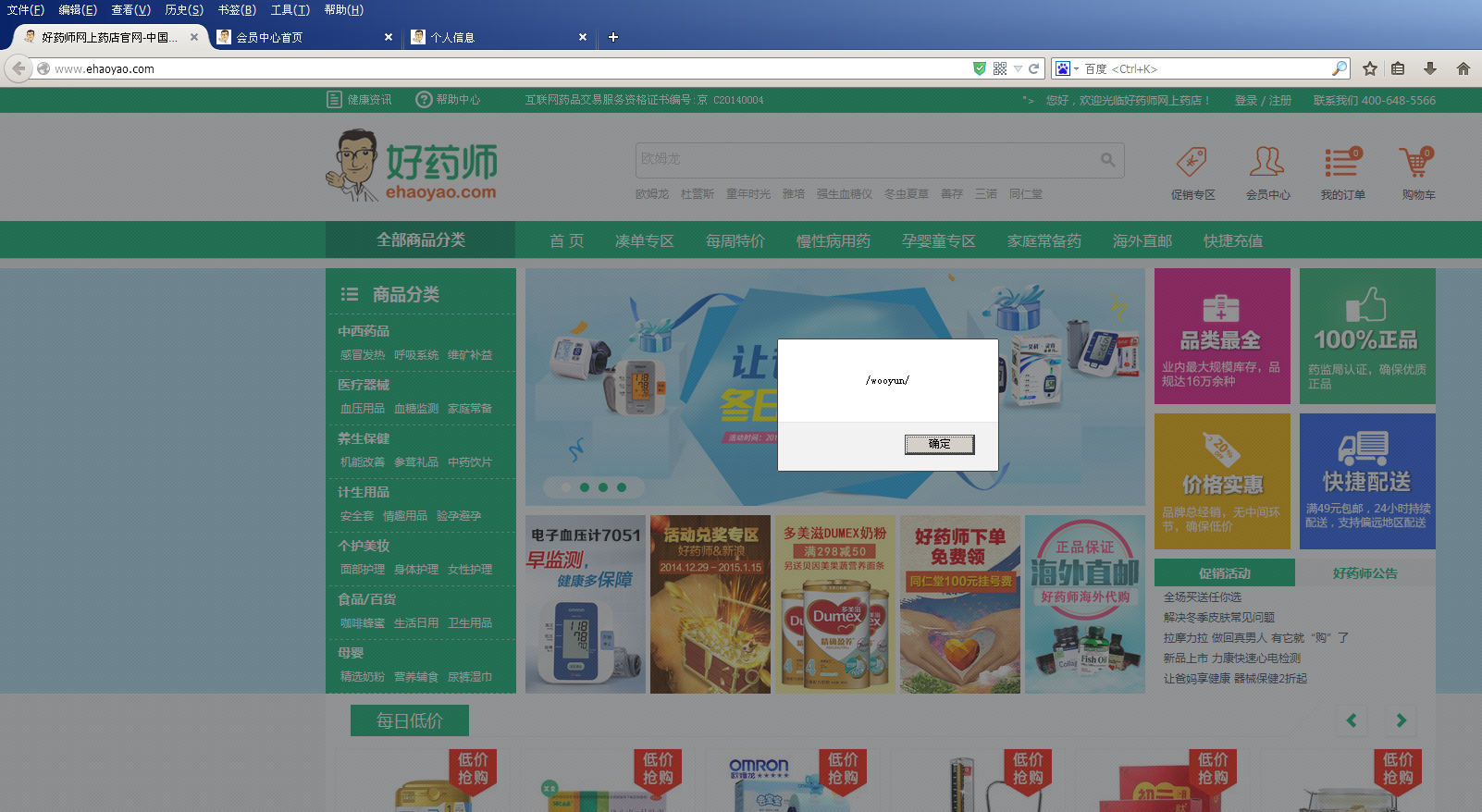The image size is (1482, 812).
Task: Expand the 医疗器械 category
Action: click(x=364, y=385)
